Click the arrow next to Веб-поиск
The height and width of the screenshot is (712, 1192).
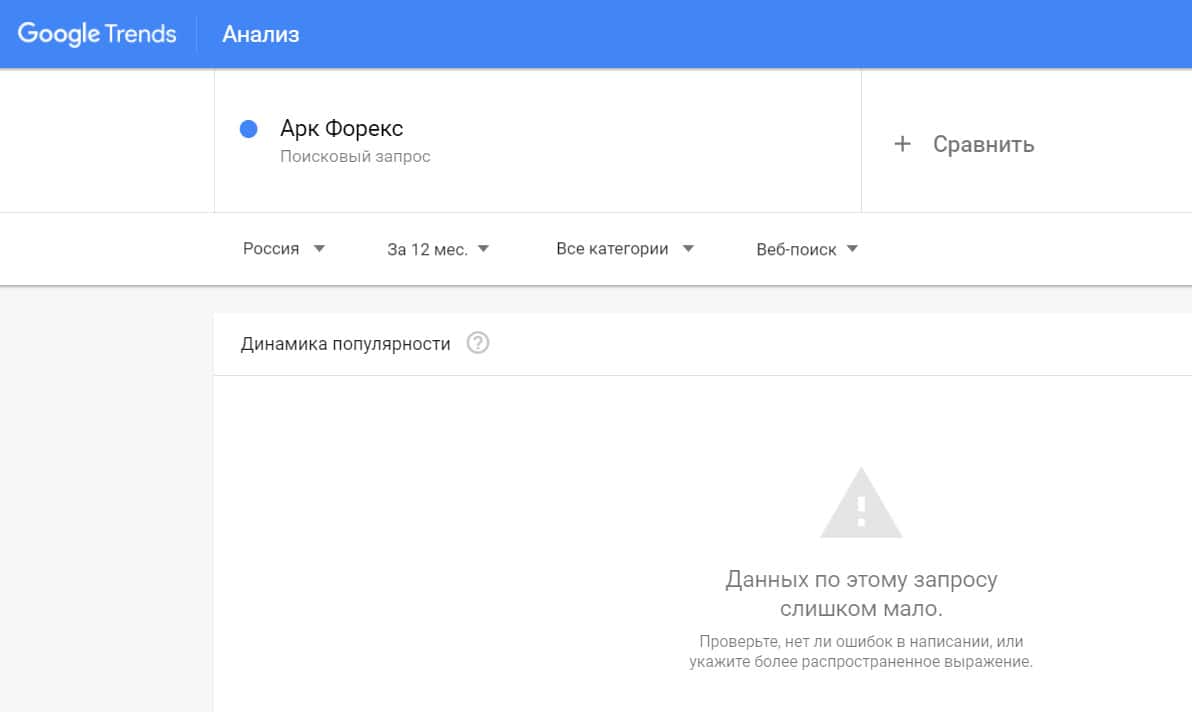pos(852,249)
